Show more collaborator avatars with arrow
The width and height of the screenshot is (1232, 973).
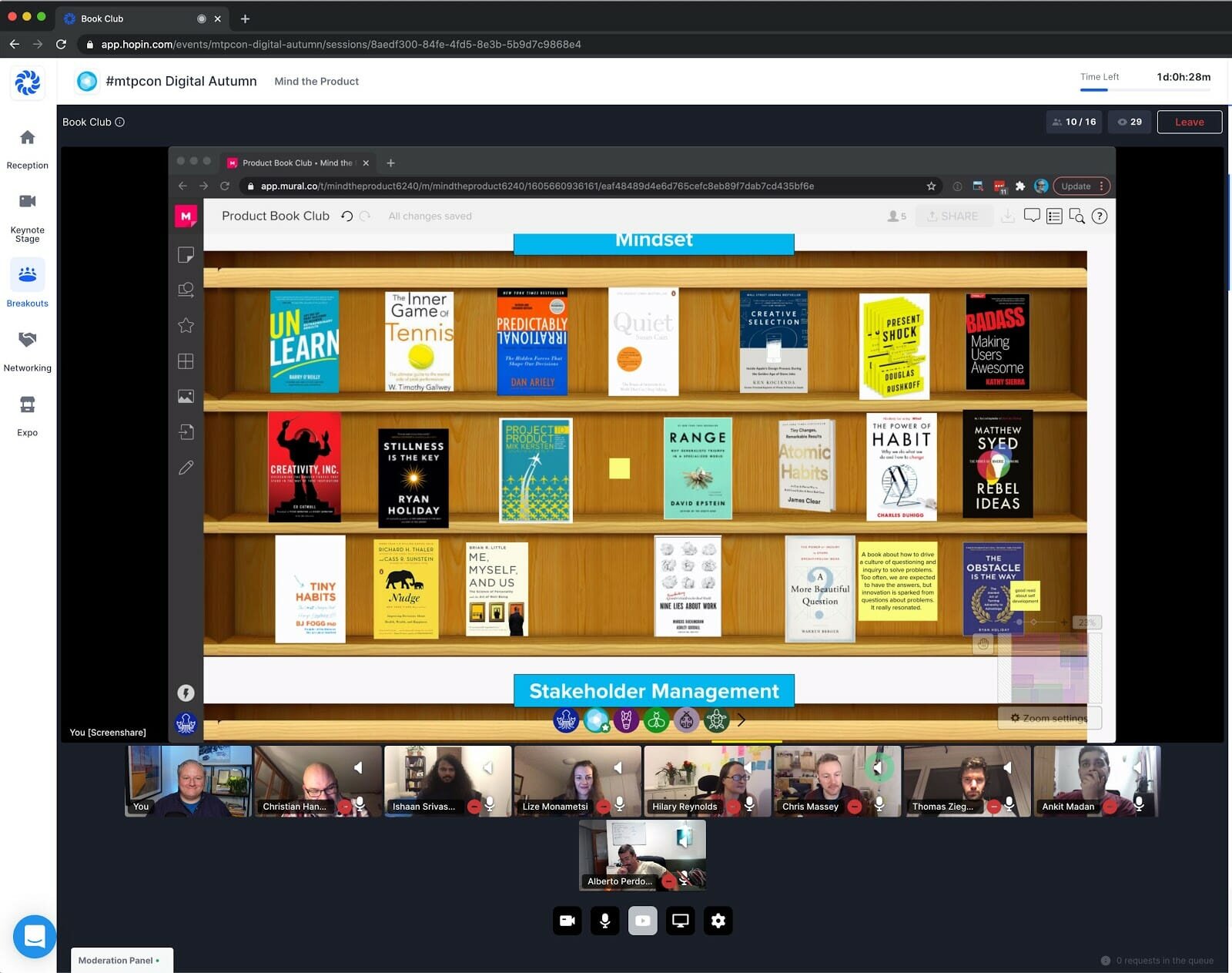pos(741,720)
